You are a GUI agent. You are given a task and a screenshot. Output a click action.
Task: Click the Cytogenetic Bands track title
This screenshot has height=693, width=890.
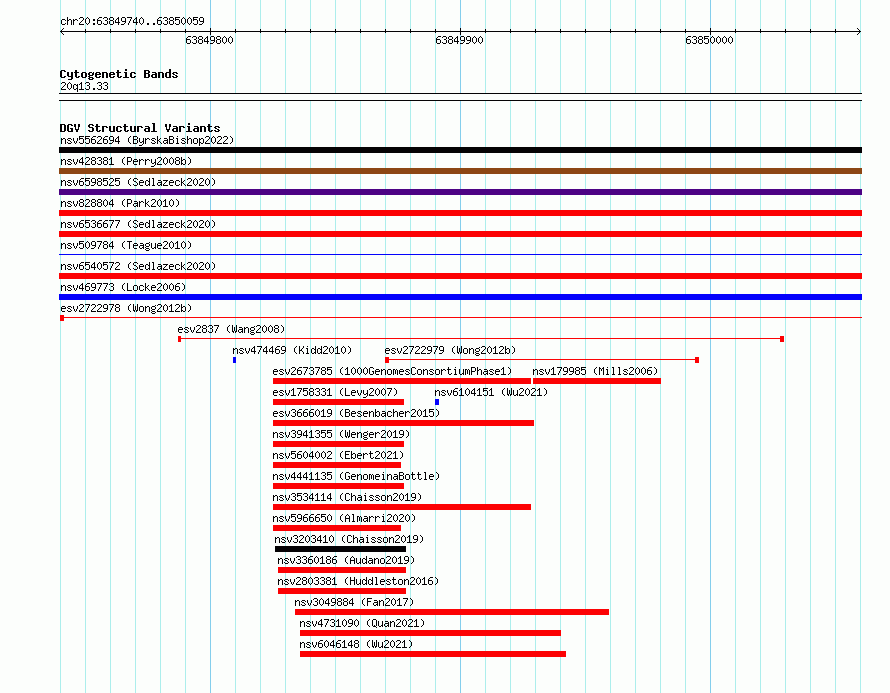[x=119, y=74]
